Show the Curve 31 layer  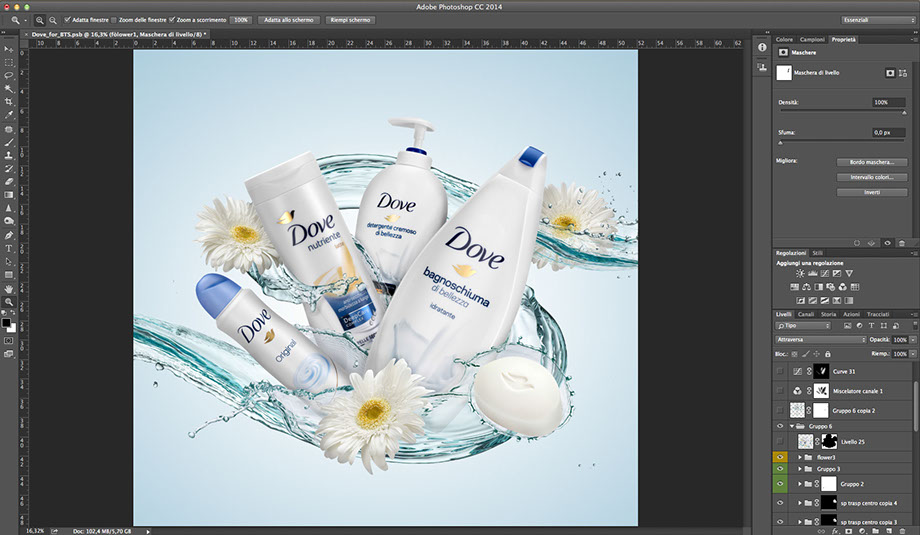point(780,371)
